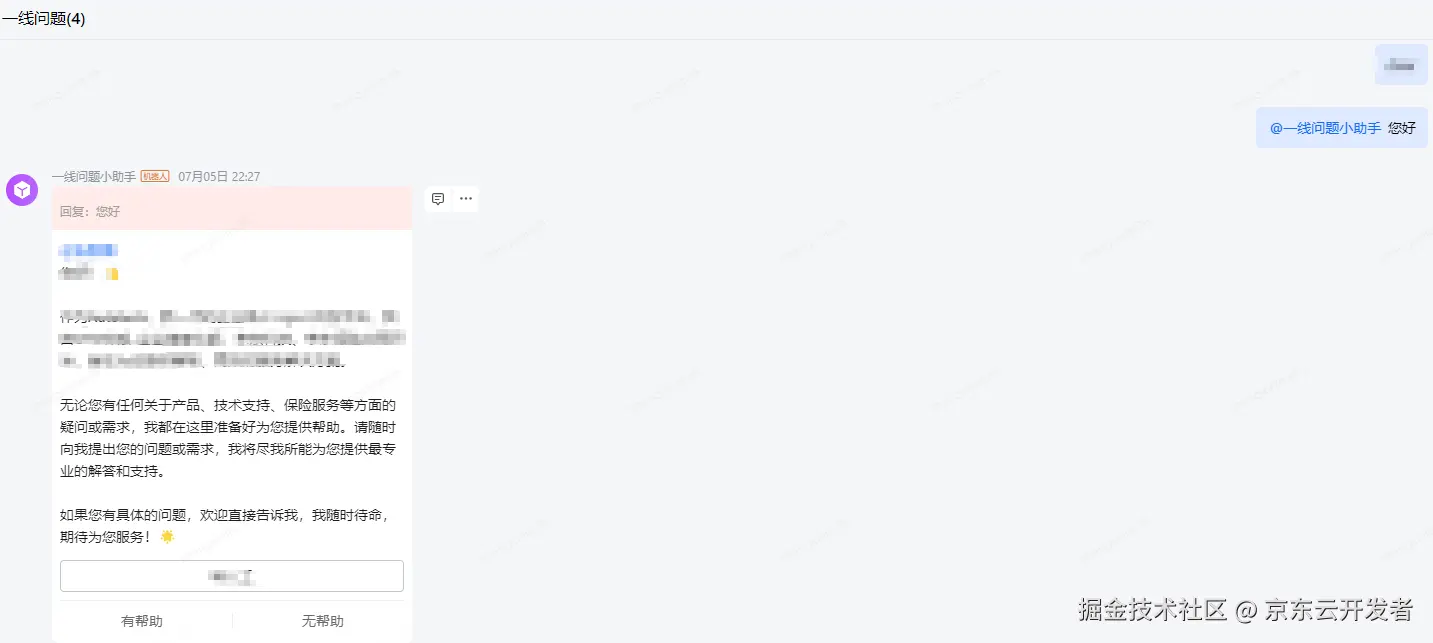Screen dimensions: 1433x643
Task: Mark the reply as 有帮助
Action: [x=142, y=621]
